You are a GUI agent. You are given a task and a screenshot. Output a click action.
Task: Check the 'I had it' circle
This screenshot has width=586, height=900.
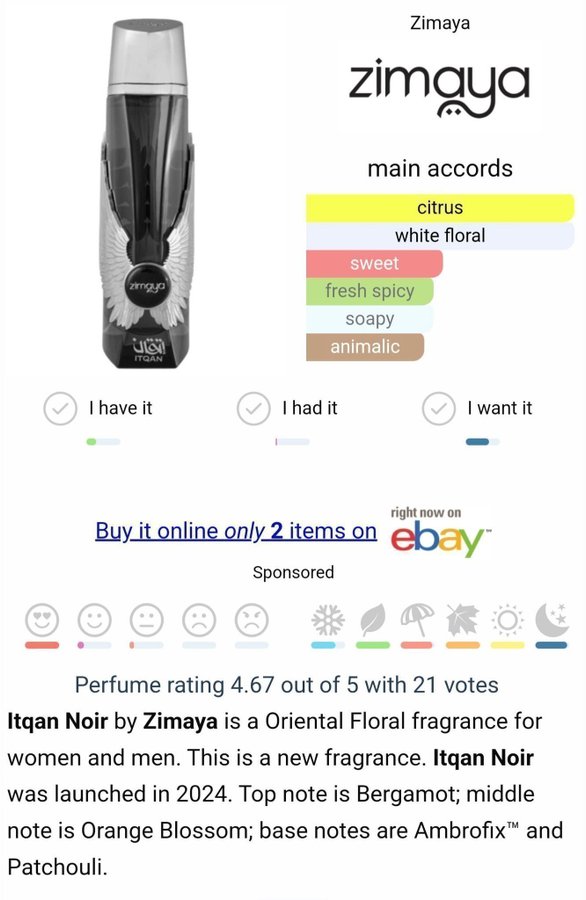point(254,409)
